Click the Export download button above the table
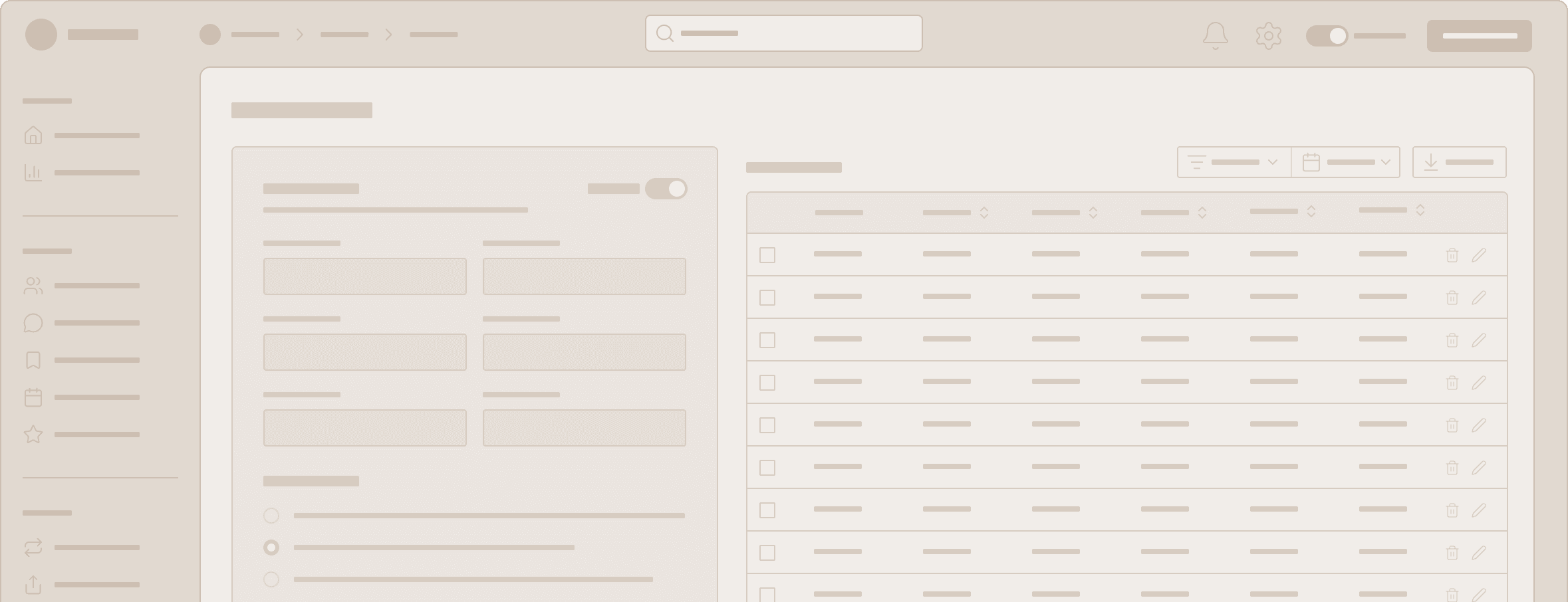The width and height of the screenshot is (1568, 602). pos(1460,161)
